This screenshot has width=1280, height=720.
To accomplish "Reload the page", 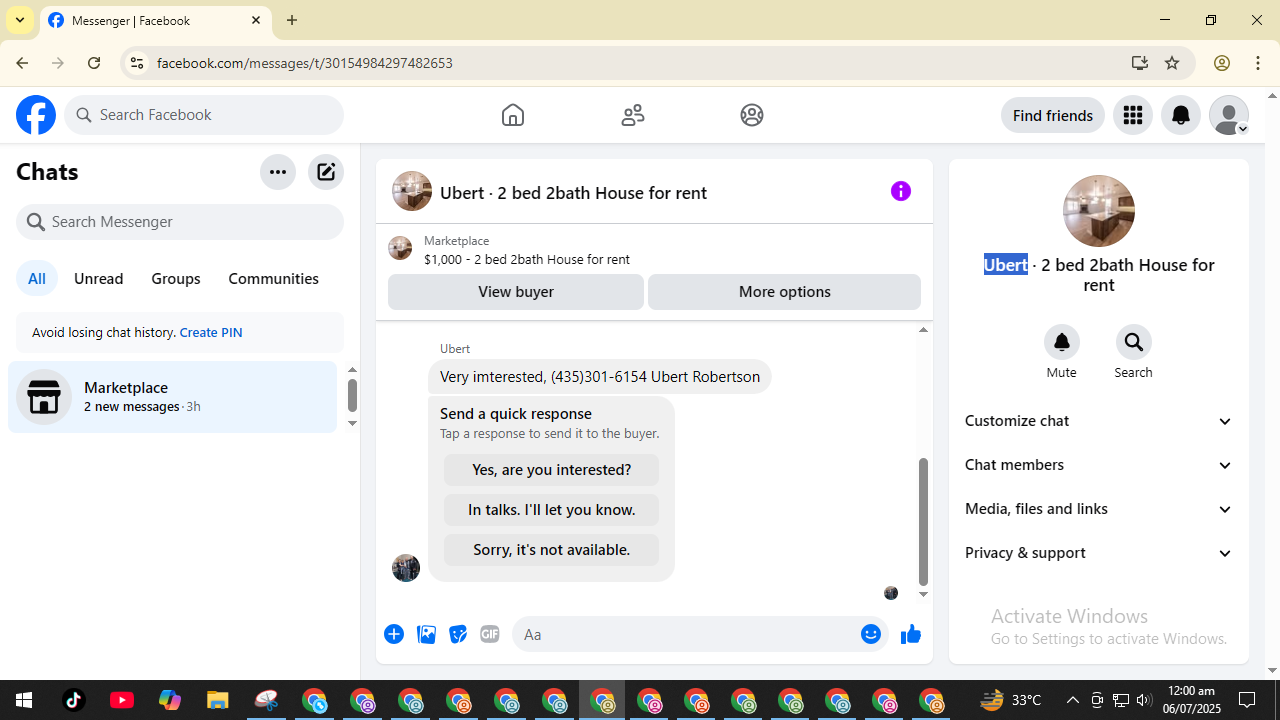I will pos(94,63).
